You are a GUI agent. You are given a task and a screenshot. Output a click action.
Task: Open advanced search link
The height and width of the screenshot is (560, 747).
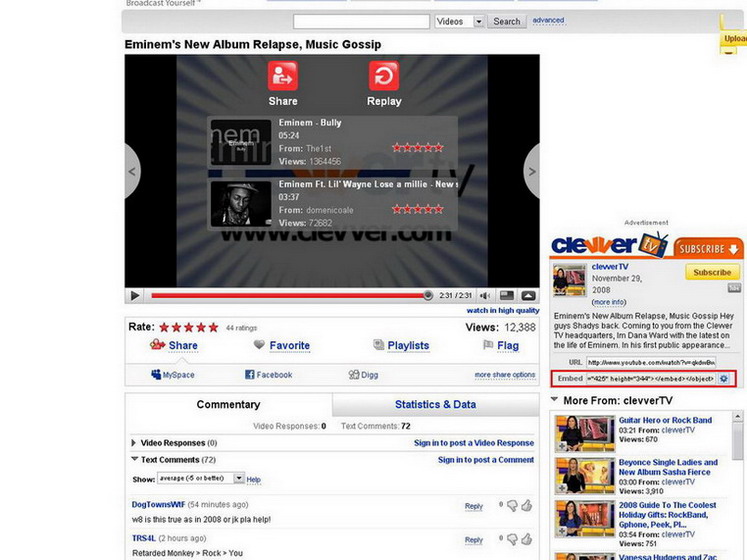coord(548,20)
